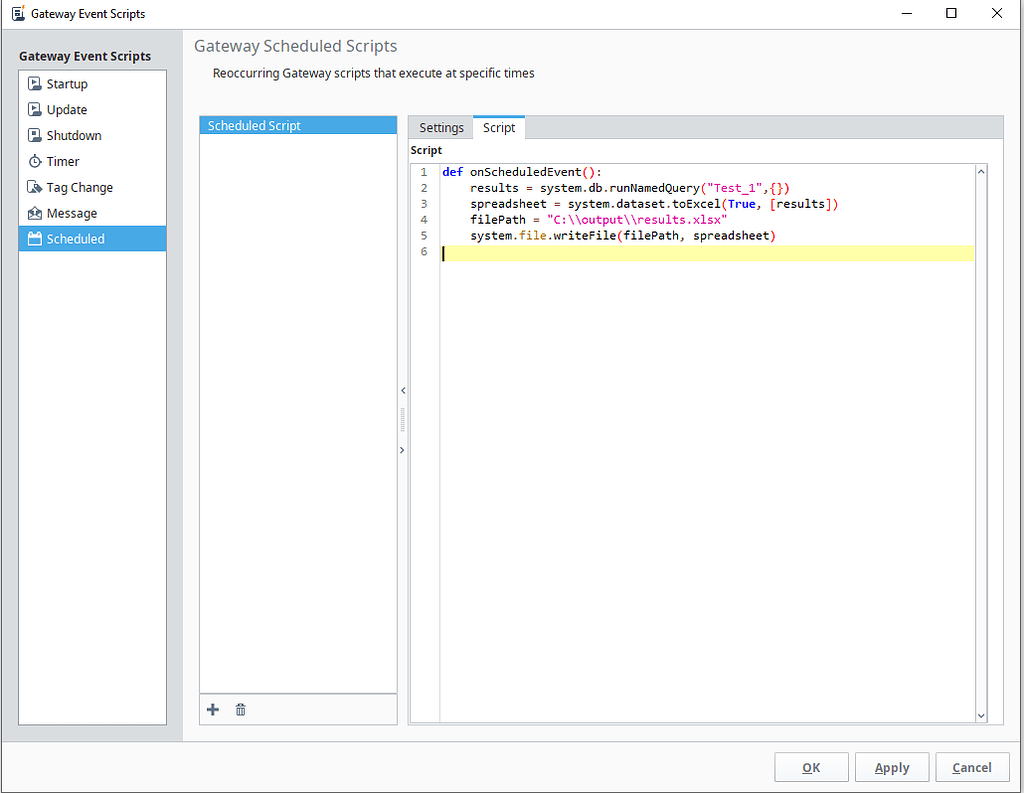Open the Startup event scripts

(x=93, y=84)
